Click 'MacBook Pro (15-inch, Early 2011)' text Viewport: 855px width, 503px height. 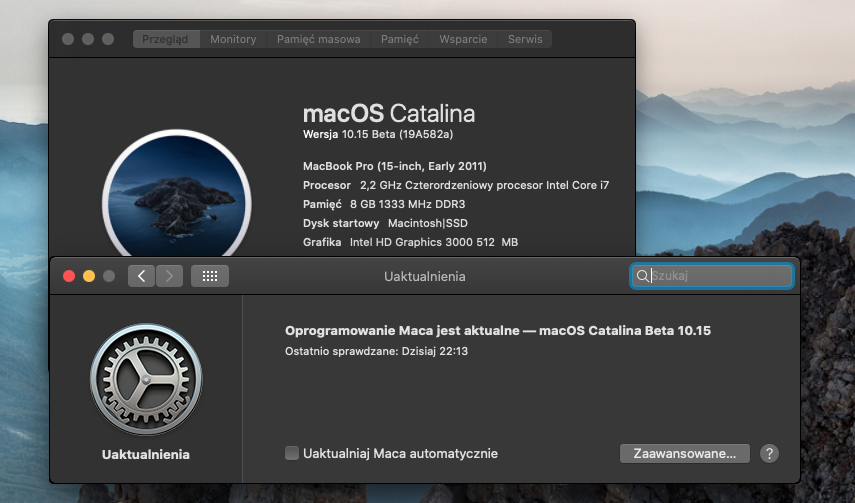tap(395, 166)
